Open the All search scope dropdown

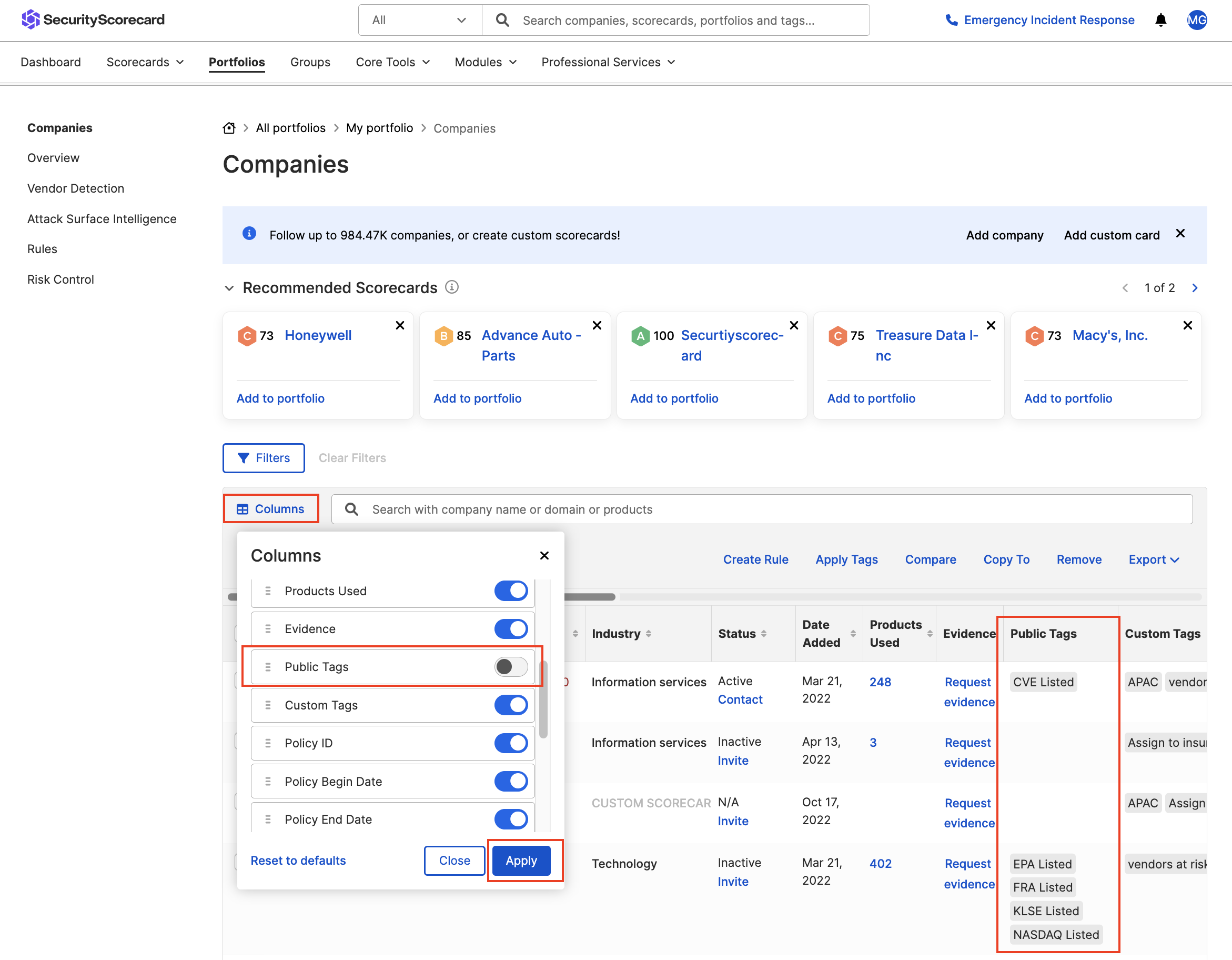click(x=420, y=21)
